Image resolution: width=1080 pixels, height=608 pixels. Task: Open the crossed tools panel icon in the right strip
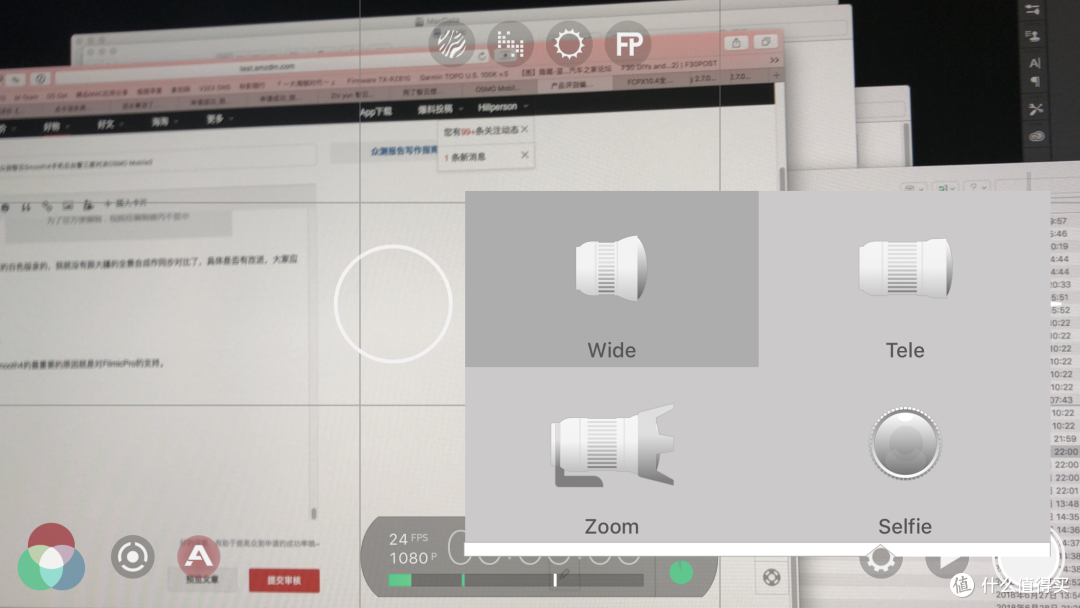click(1035, 109)
